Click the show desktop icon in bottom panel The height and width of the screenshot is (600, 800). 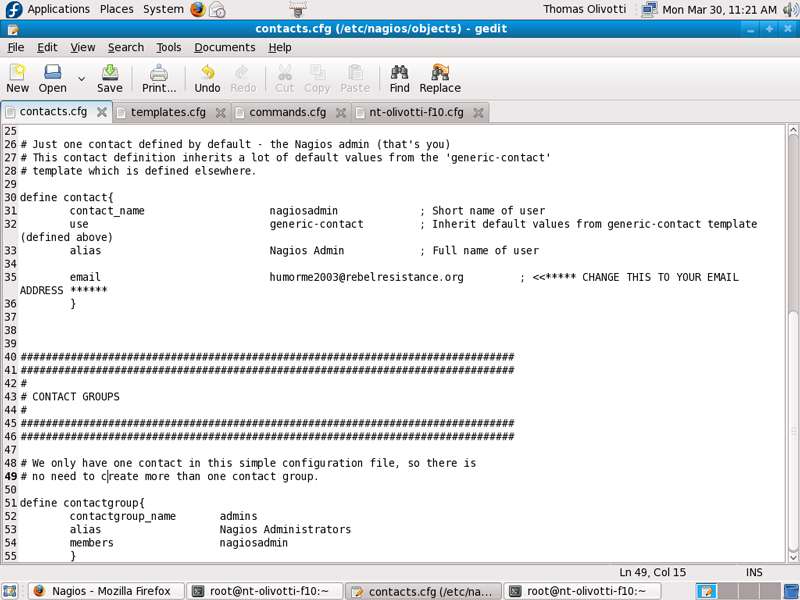(10, 591)
